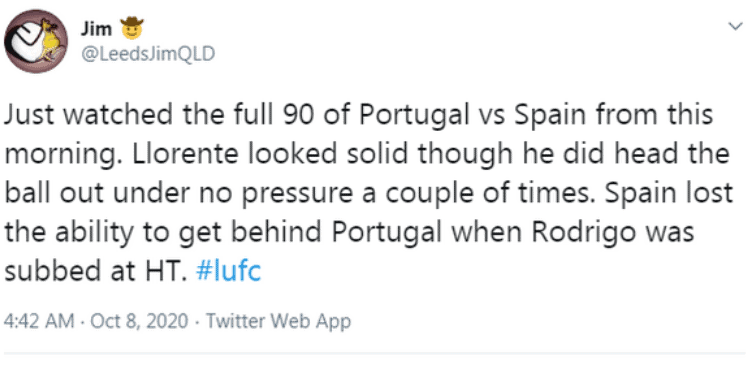Expand the tweet options chevron menu
This screenshot has height=370, width=755.
point(735,26)
